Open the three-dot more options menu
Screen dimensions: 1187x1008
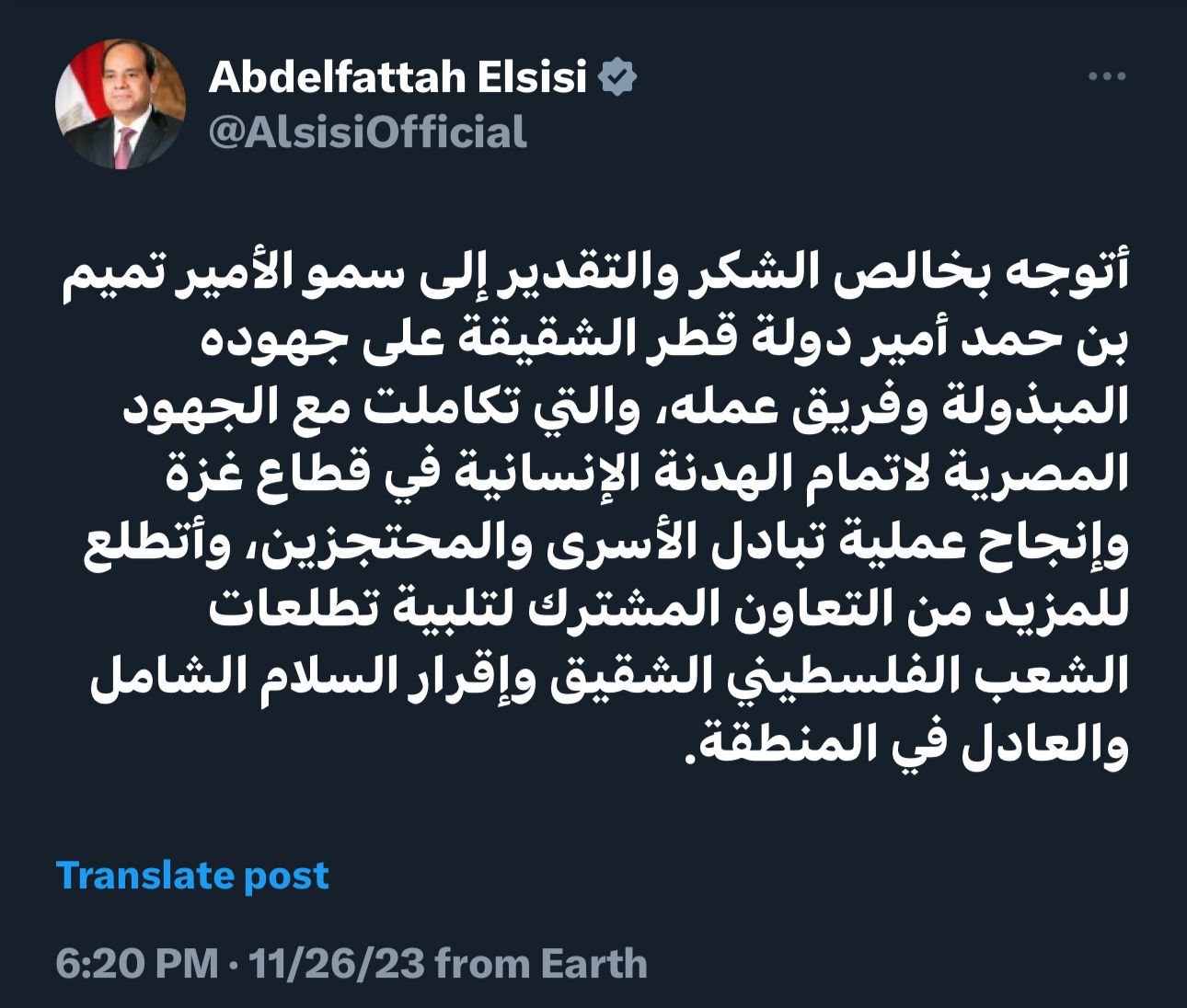tap(1106, 77)
